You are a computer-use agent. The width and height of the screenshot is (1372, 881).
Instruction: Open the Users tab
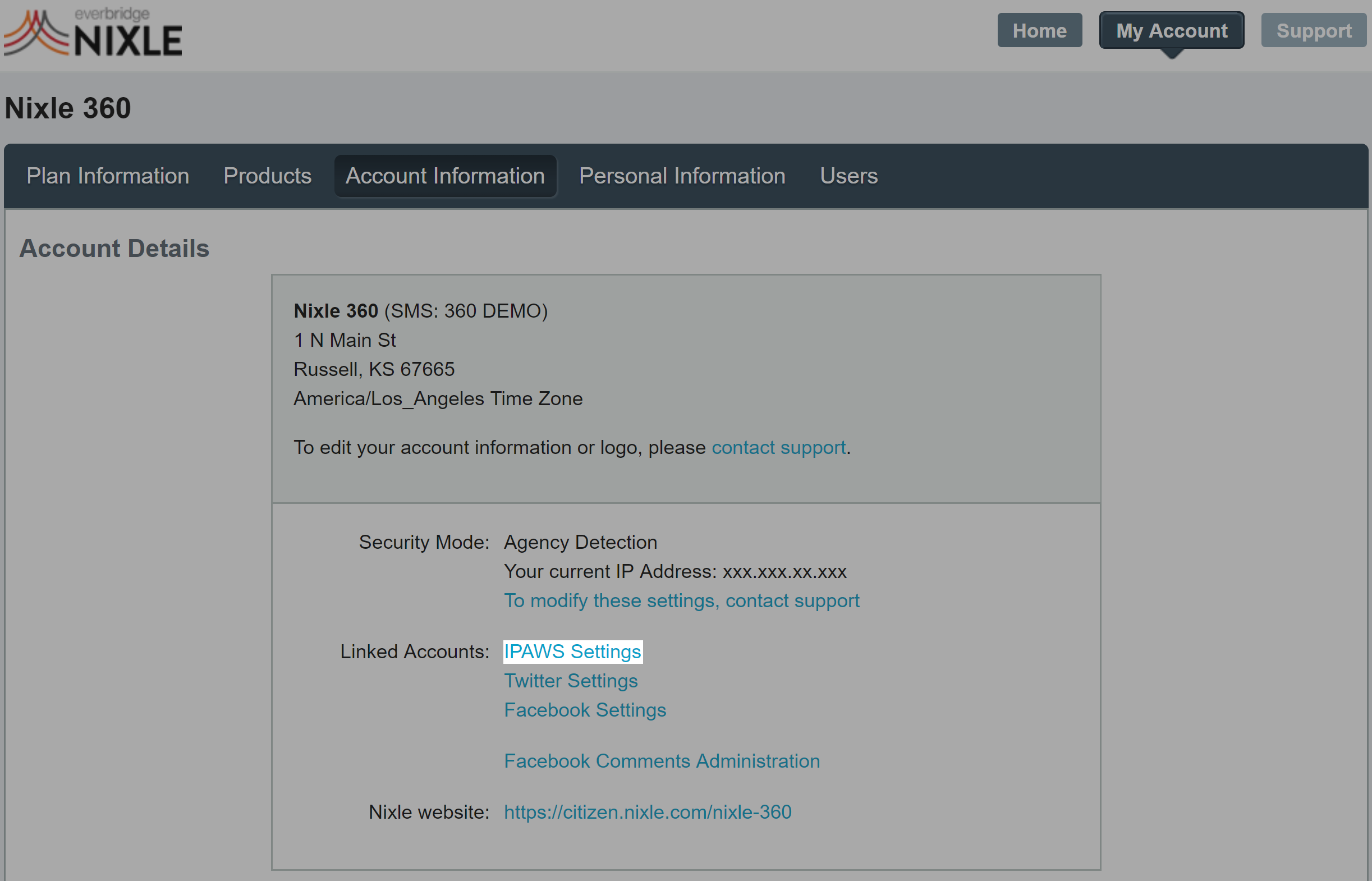pyautogui.click(x=848, y=176)
